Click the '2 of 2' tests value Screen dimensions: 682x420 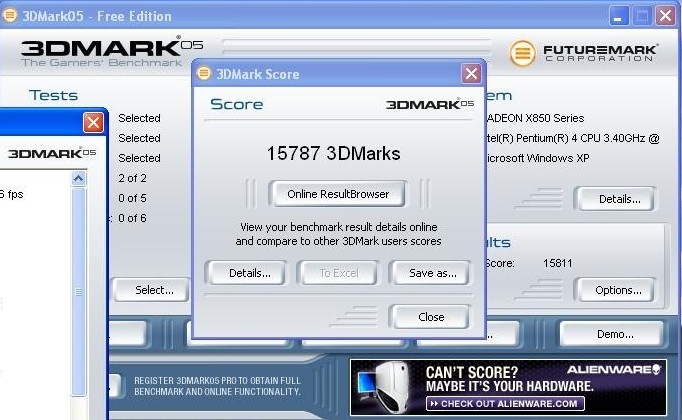(132, 178)
